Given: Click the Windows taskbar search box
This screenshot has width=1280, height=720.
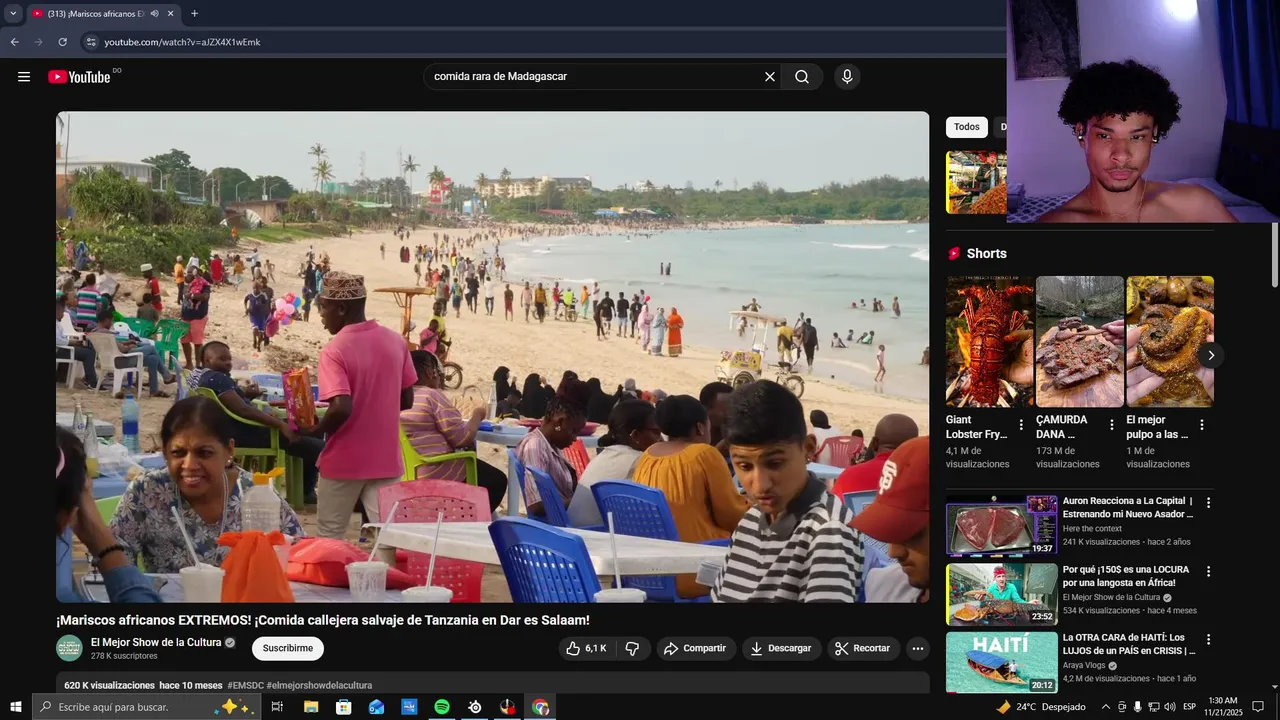Looking at the screenshot, I should pos(148,707).
